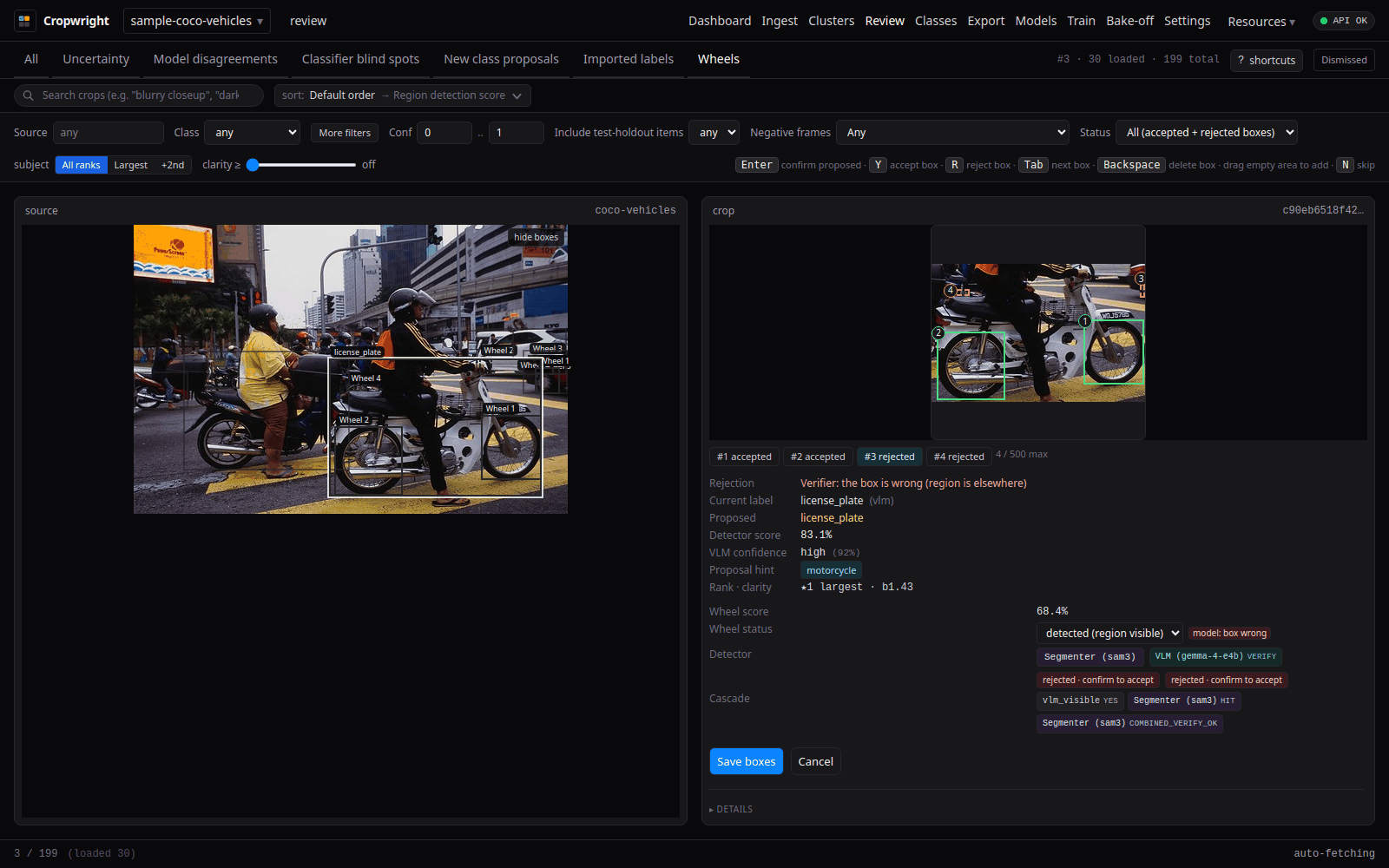This screenshot has width=1389, height=868.
Task: Open the Negative frames dropdown
Action: tap(952, 133)
